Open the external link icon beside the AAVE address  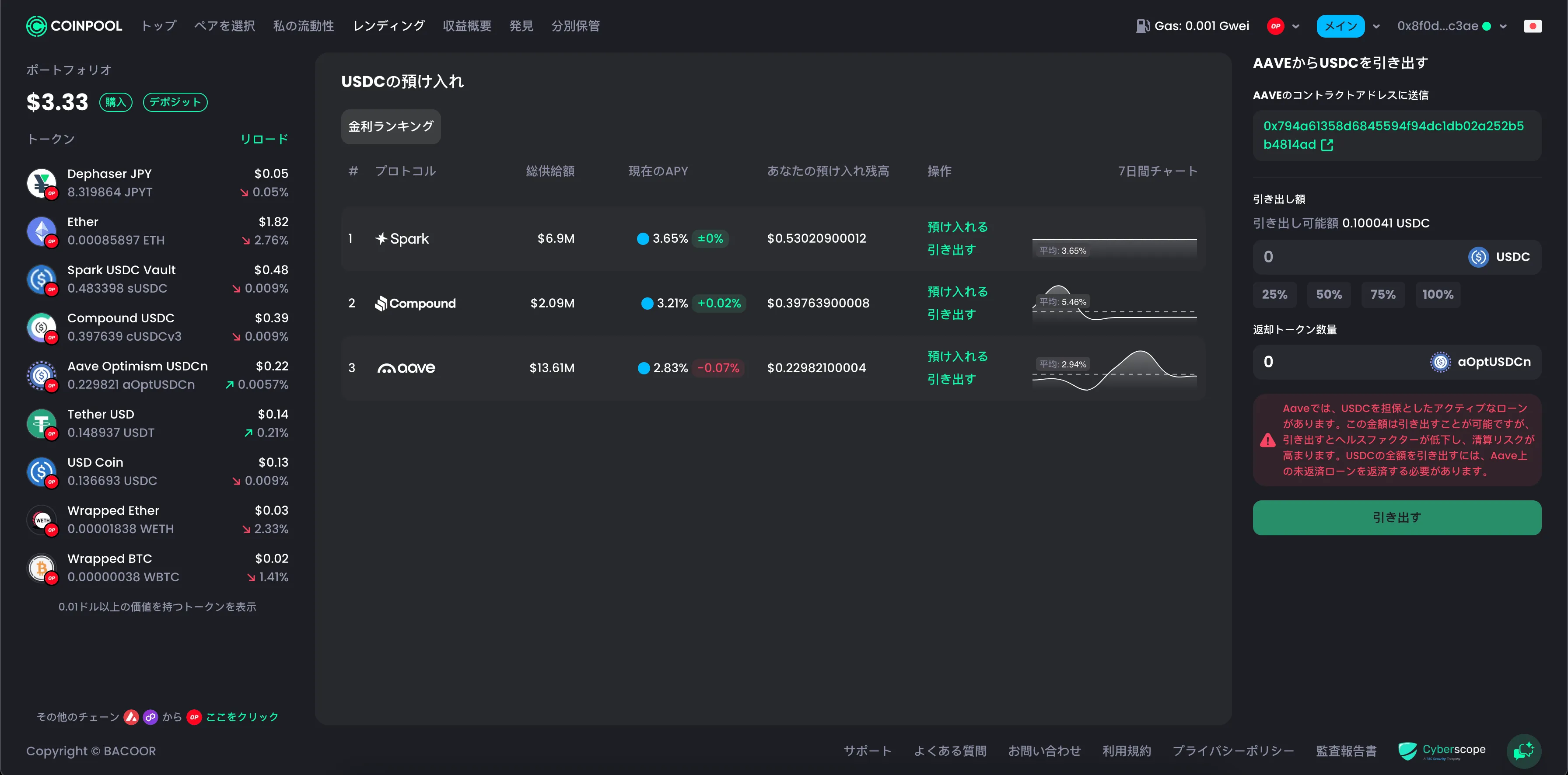(x=1327, y=145)
